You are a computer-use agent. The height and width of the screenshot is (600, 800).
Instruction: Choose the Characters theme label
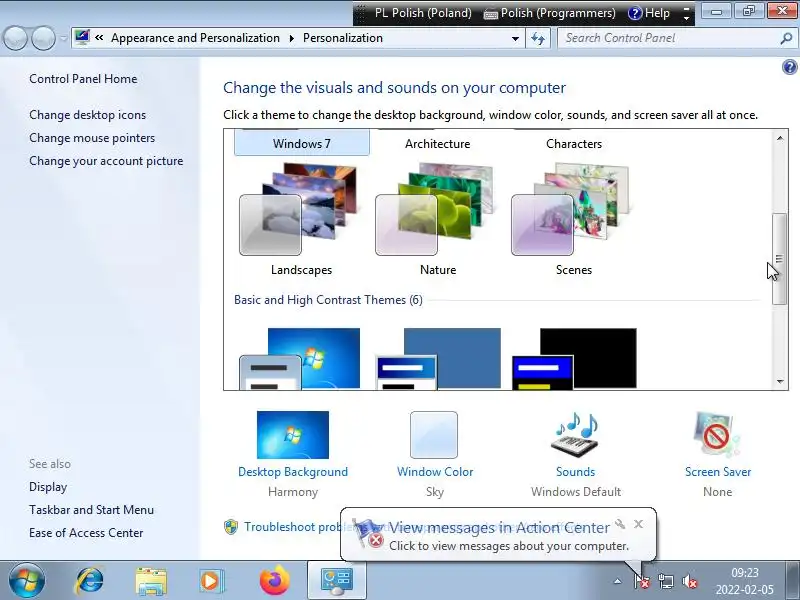(x=574, y=144)
